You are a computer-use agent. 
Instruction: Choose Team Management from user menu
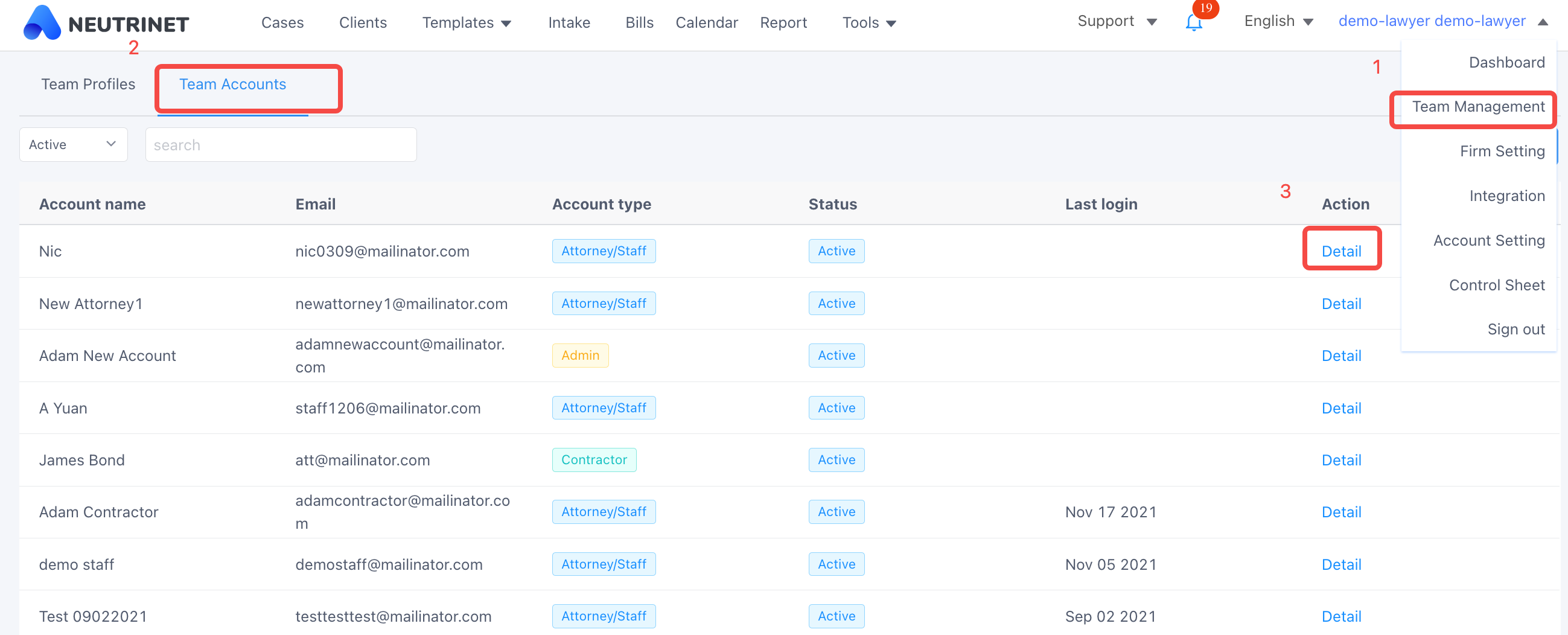pos(1478,107)
